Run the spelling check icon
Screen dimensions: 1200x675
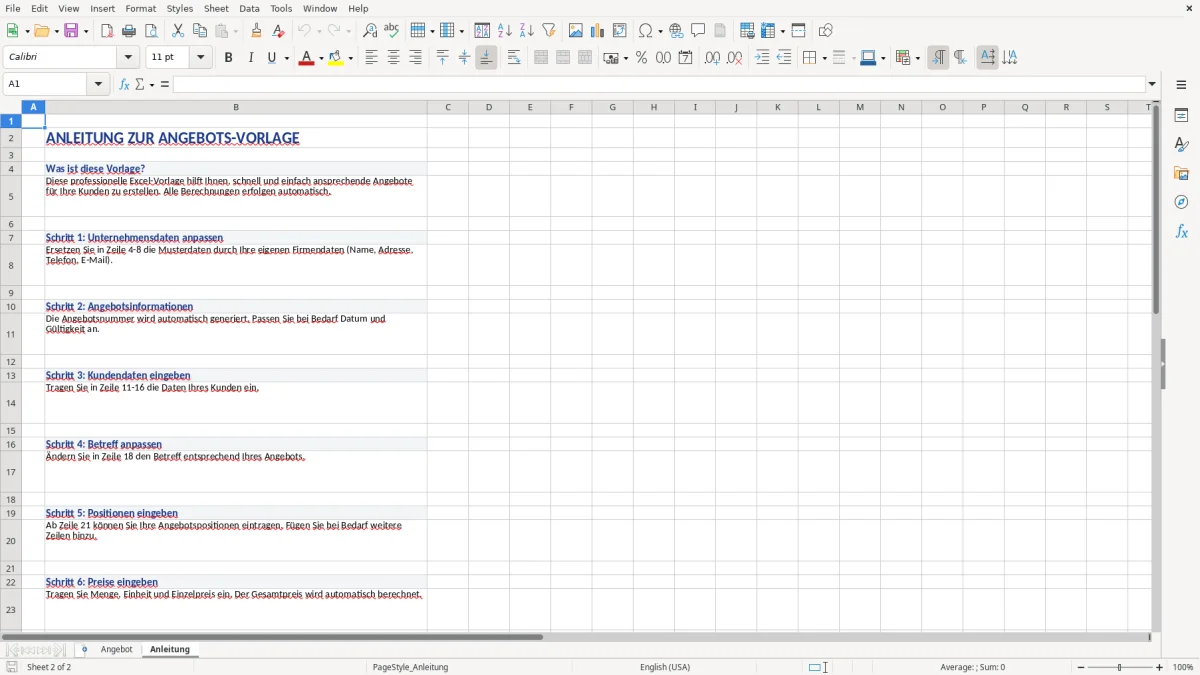point(392,31)
